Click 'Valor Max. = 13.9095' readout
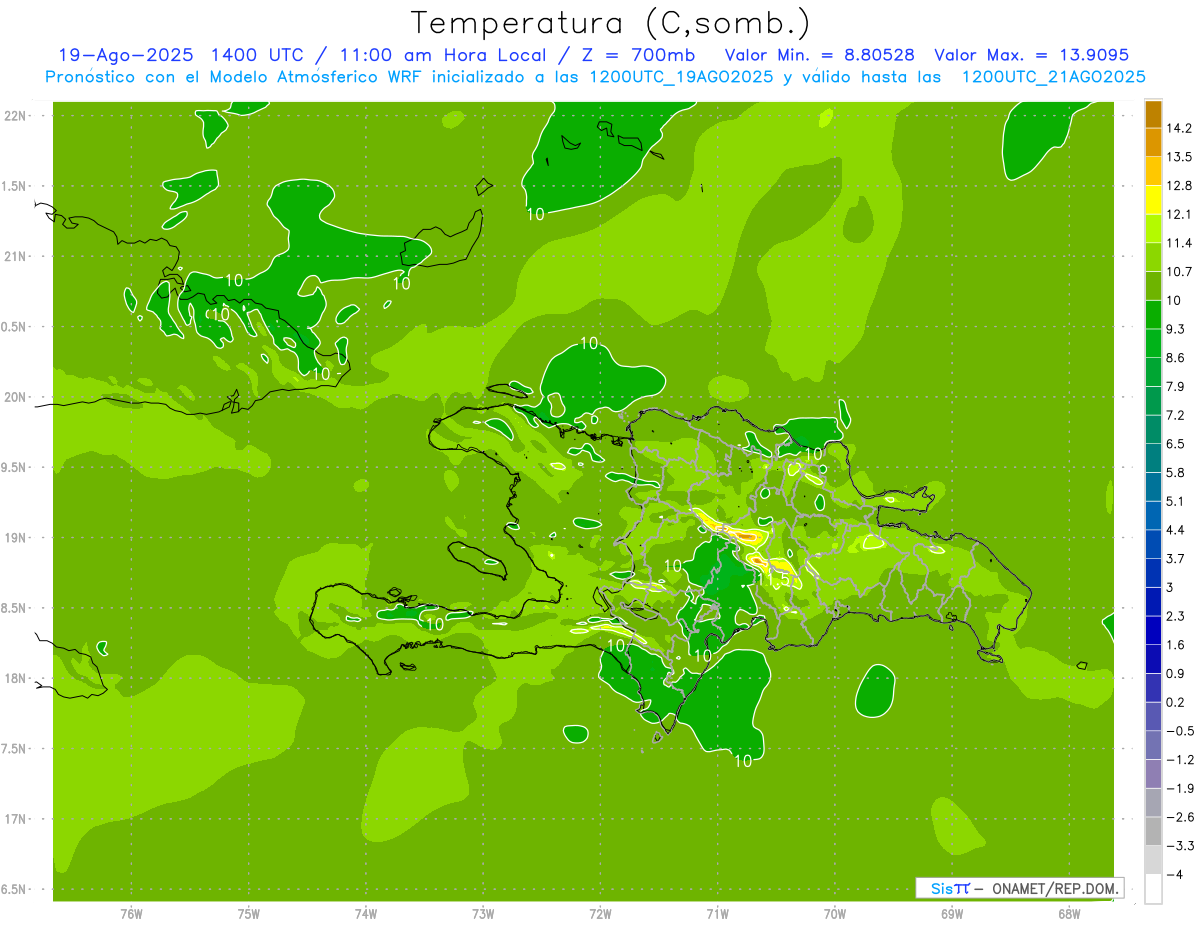The height and width of the screenshot is (927, 1200). point(1031,55)
